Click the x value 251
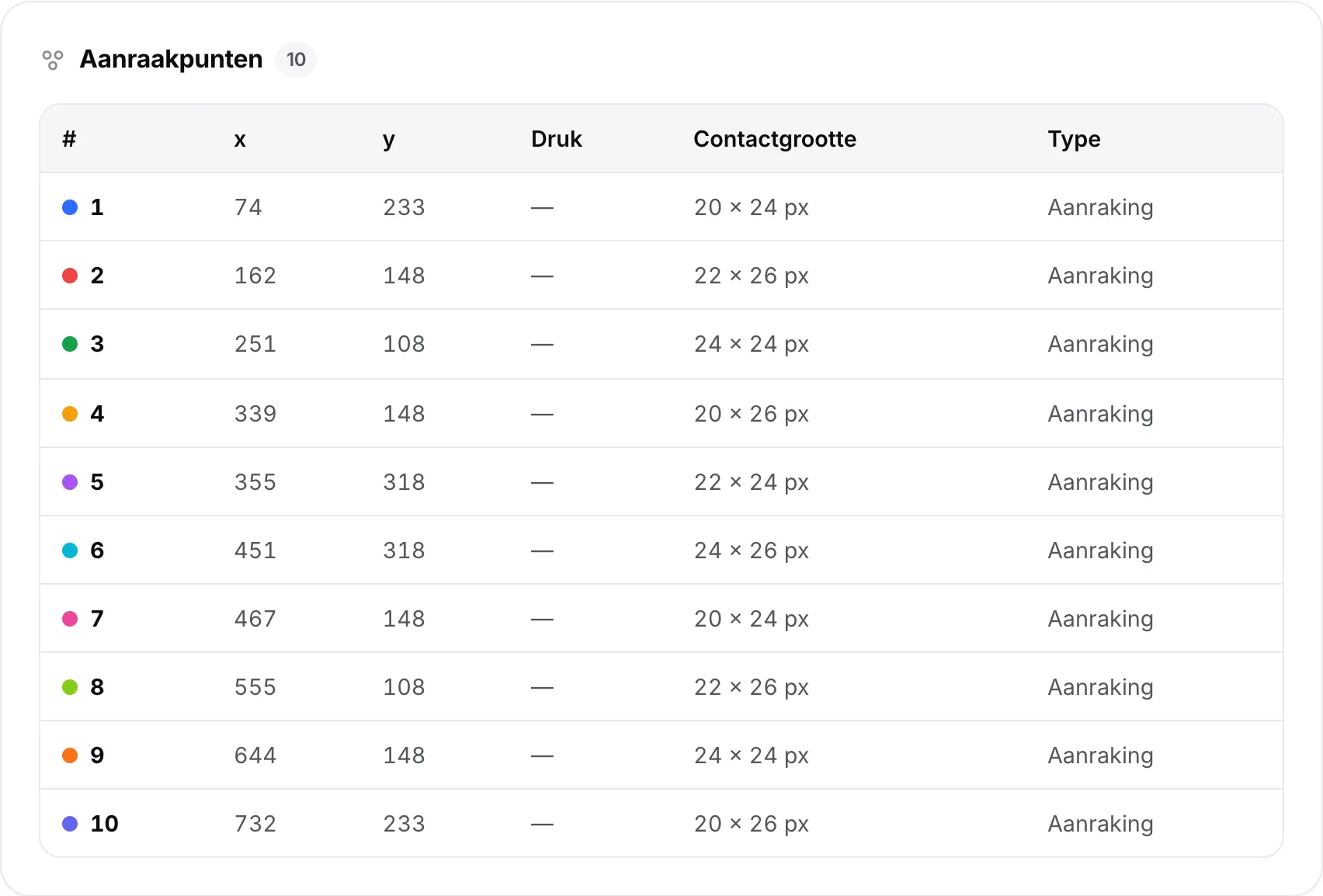The height and width of the screenshot is (896, 1323). 255,344
